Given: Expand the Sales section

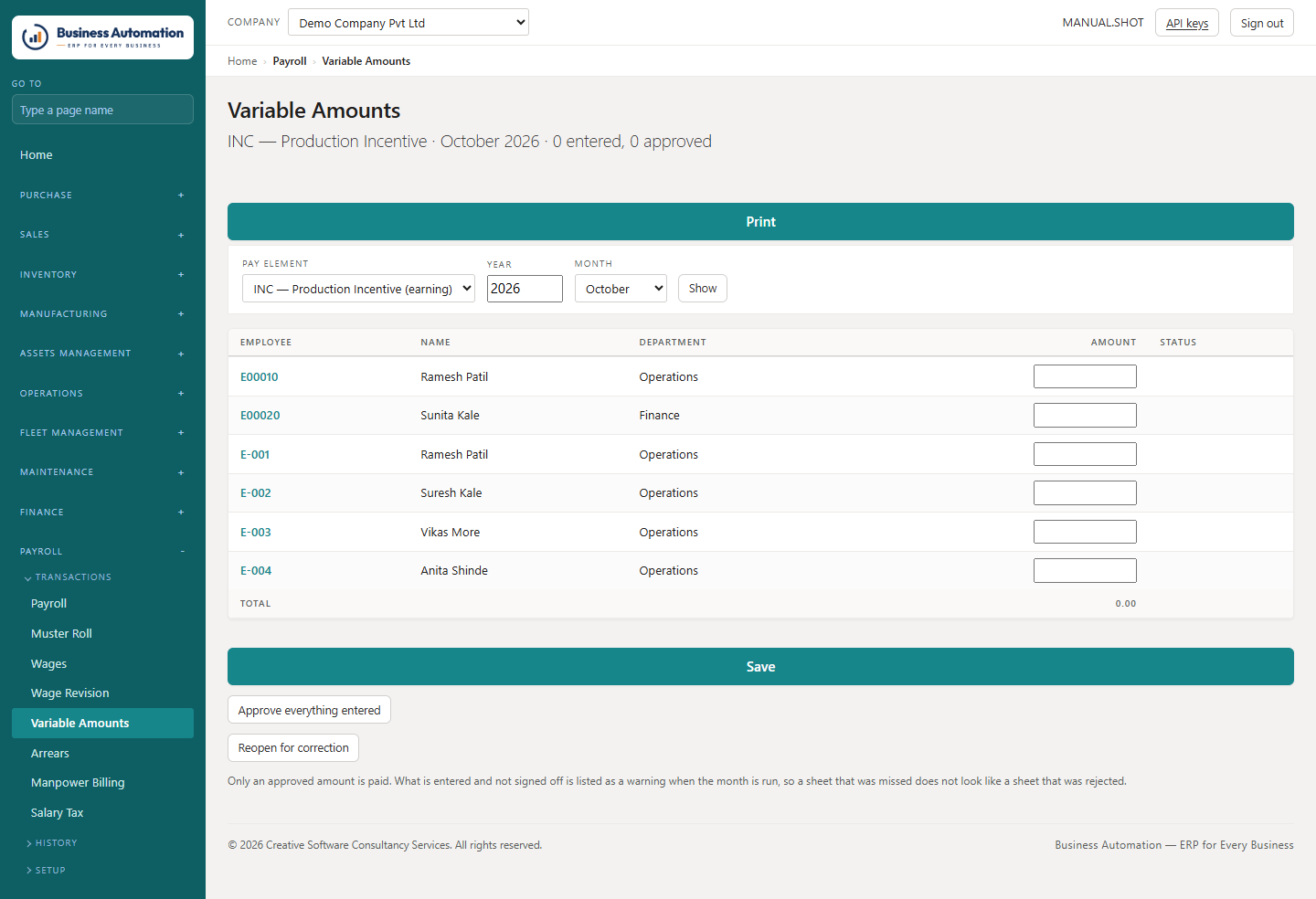Looking at the screenshot, I should point(102,235).
